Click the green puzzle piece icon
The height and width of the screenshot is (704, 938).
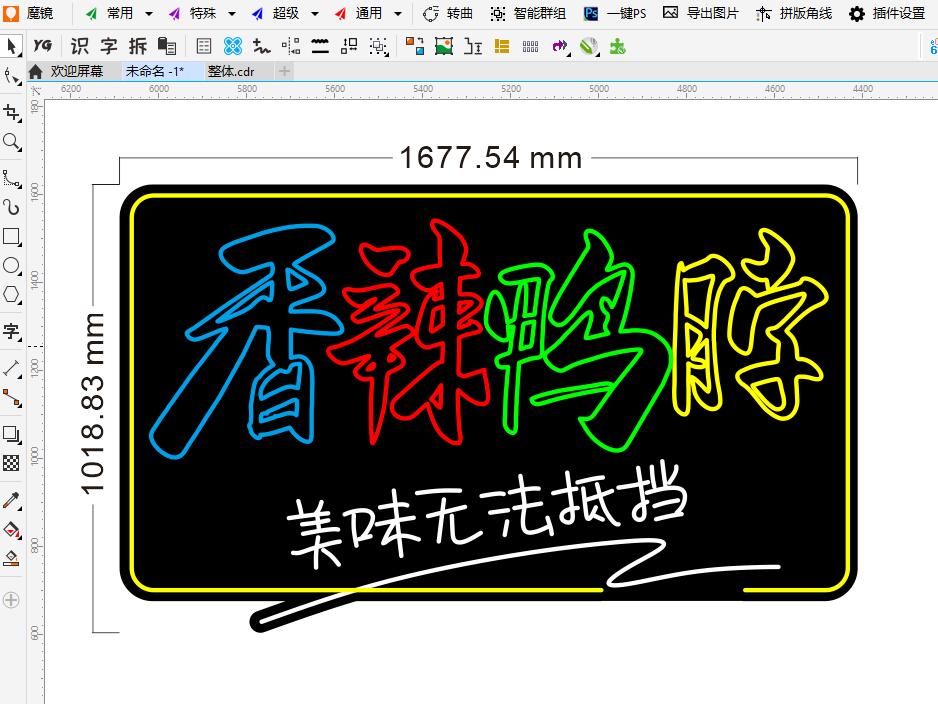point(617,46)
